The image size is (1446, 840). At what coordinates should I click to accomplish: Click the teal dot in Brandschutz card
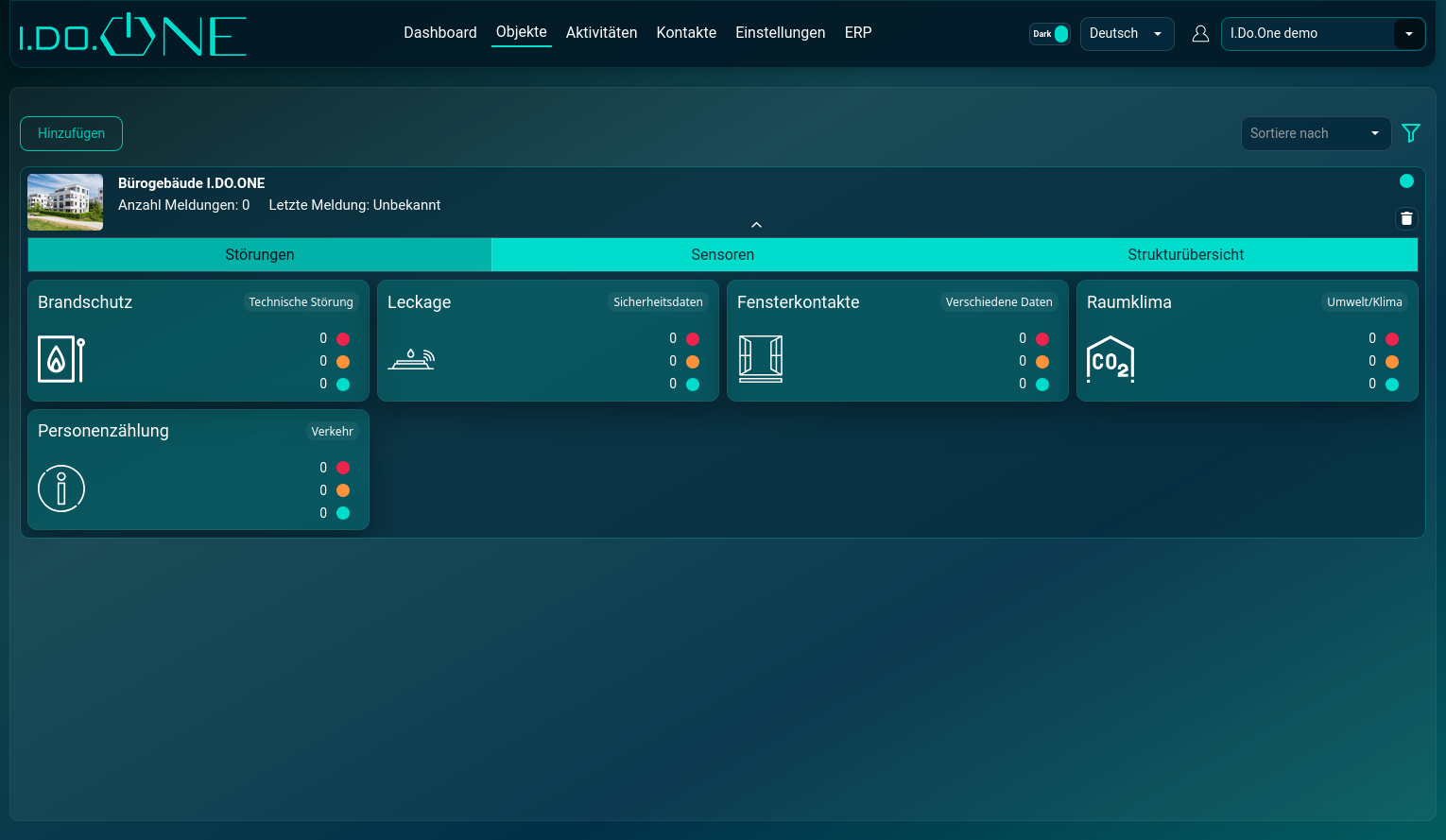(x=343, y=384)
